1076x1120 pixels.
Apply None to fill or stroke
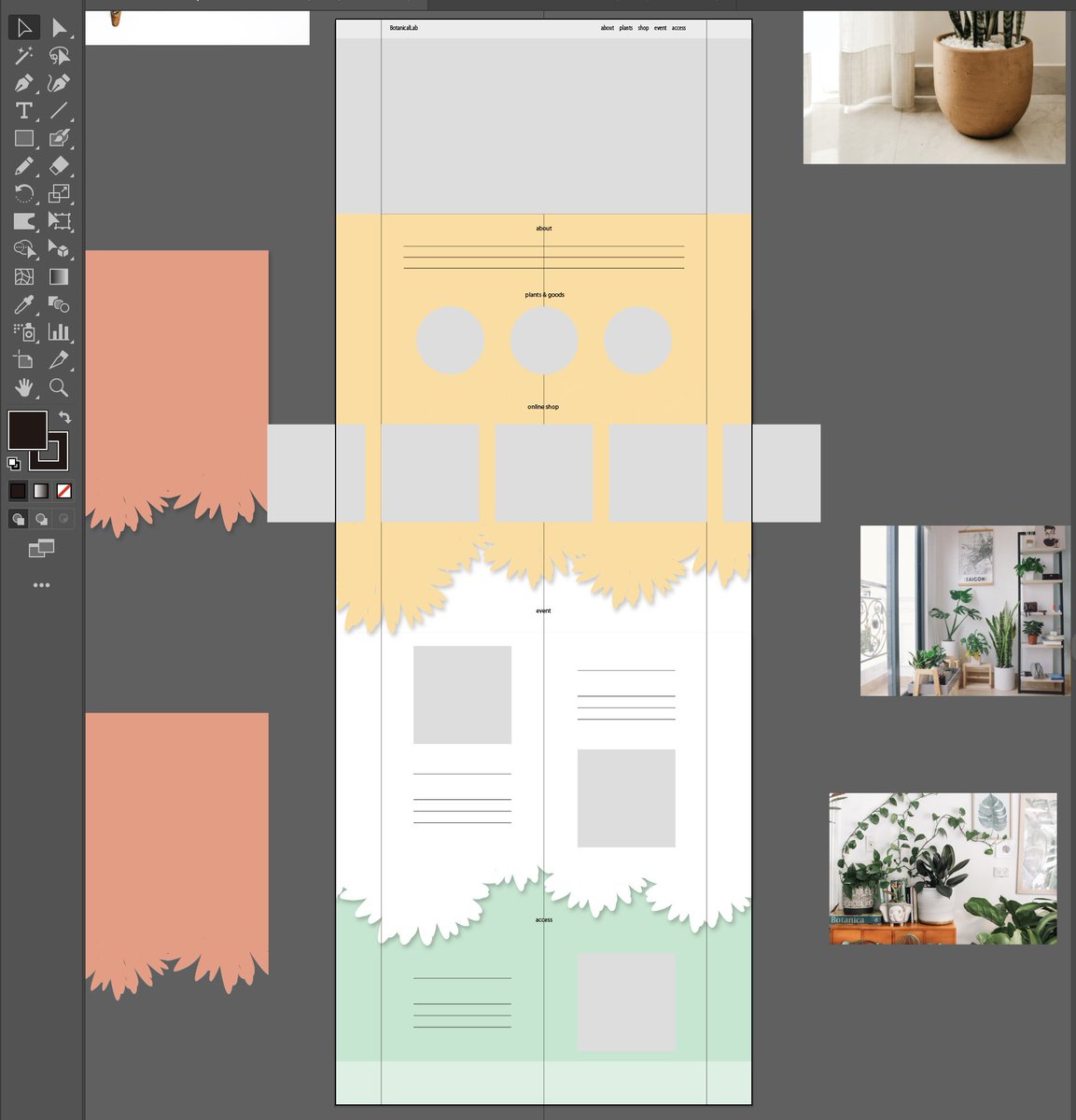(x=64, y=490)
